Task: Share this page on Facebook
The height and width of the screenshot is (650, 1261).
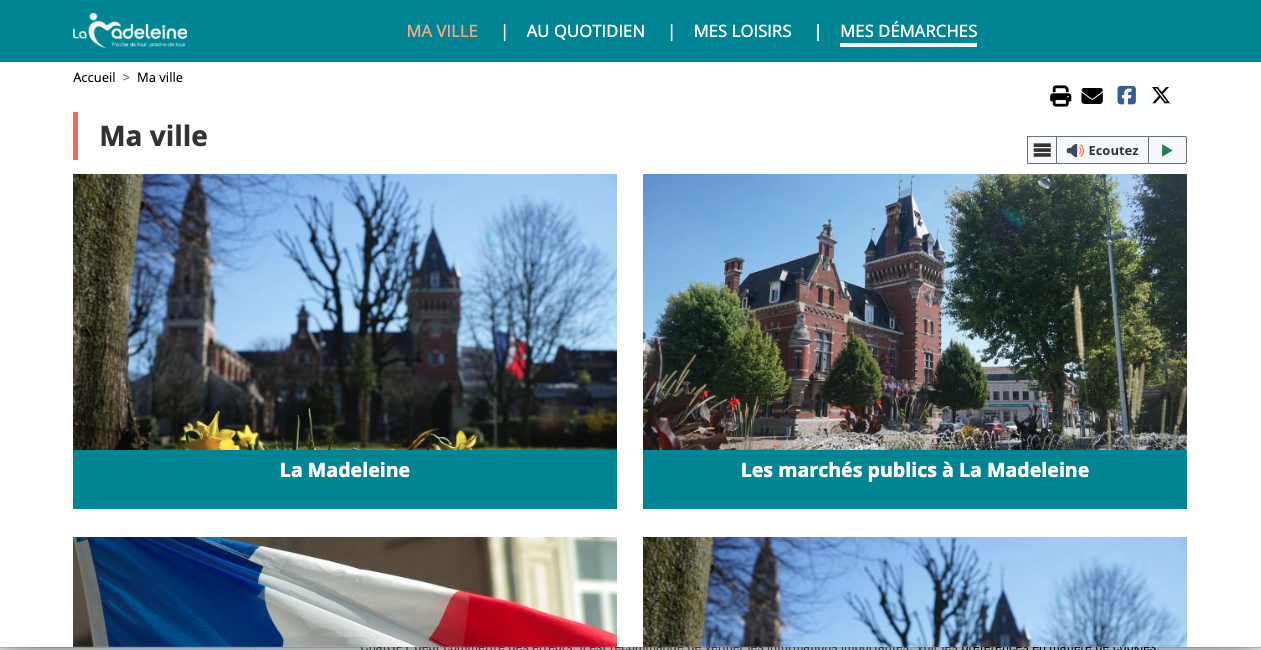Action: coord(1126,96)
